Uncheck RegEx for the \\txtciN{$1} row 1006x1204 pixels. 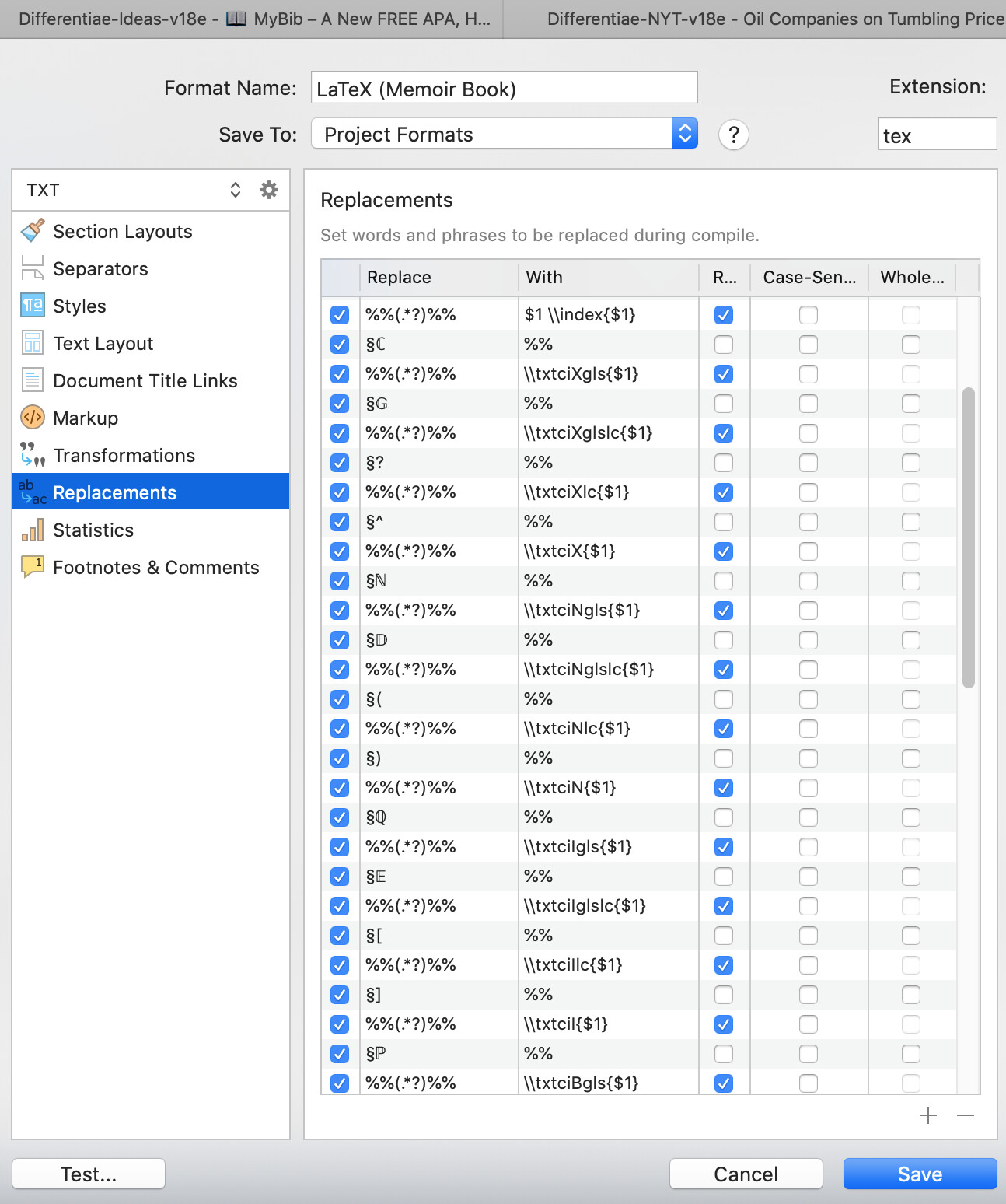pyautogui.click(x=724, y=788)
